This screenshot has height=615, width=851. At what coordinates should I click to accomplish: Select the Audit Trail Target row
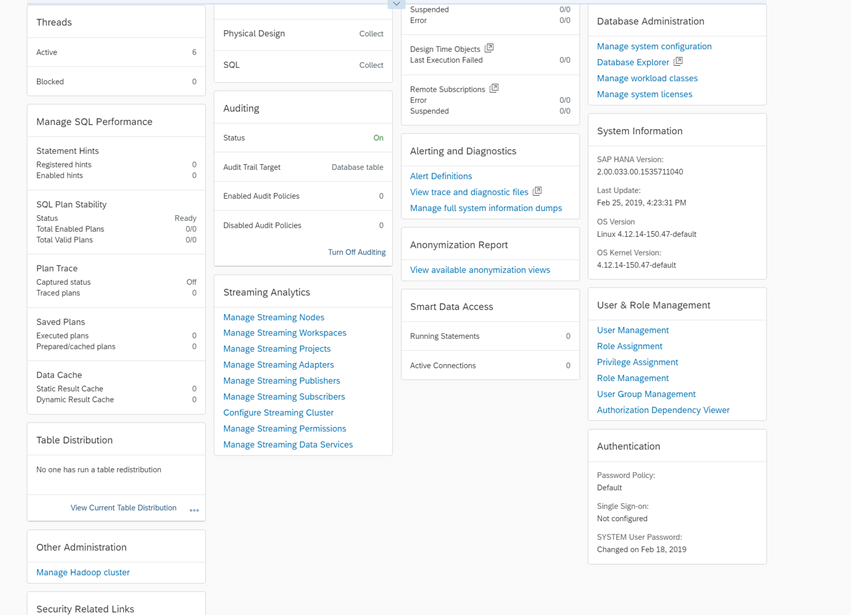pyautogui.click(x=303, y=167)
